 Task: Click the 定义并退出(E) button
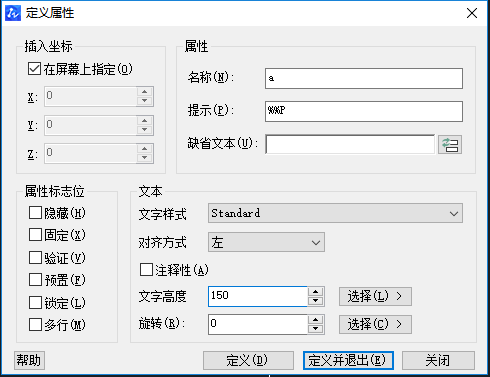click(x=348, y=360)
